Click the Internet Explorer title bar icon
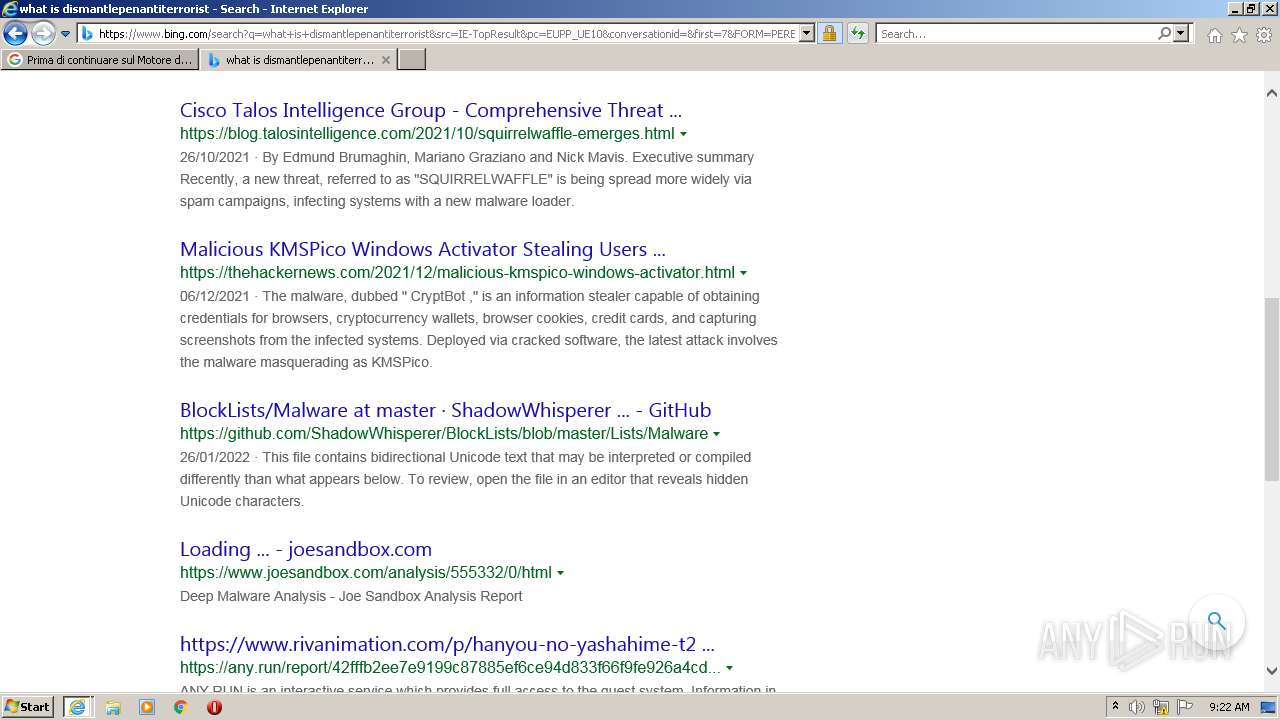 (9, 9)
